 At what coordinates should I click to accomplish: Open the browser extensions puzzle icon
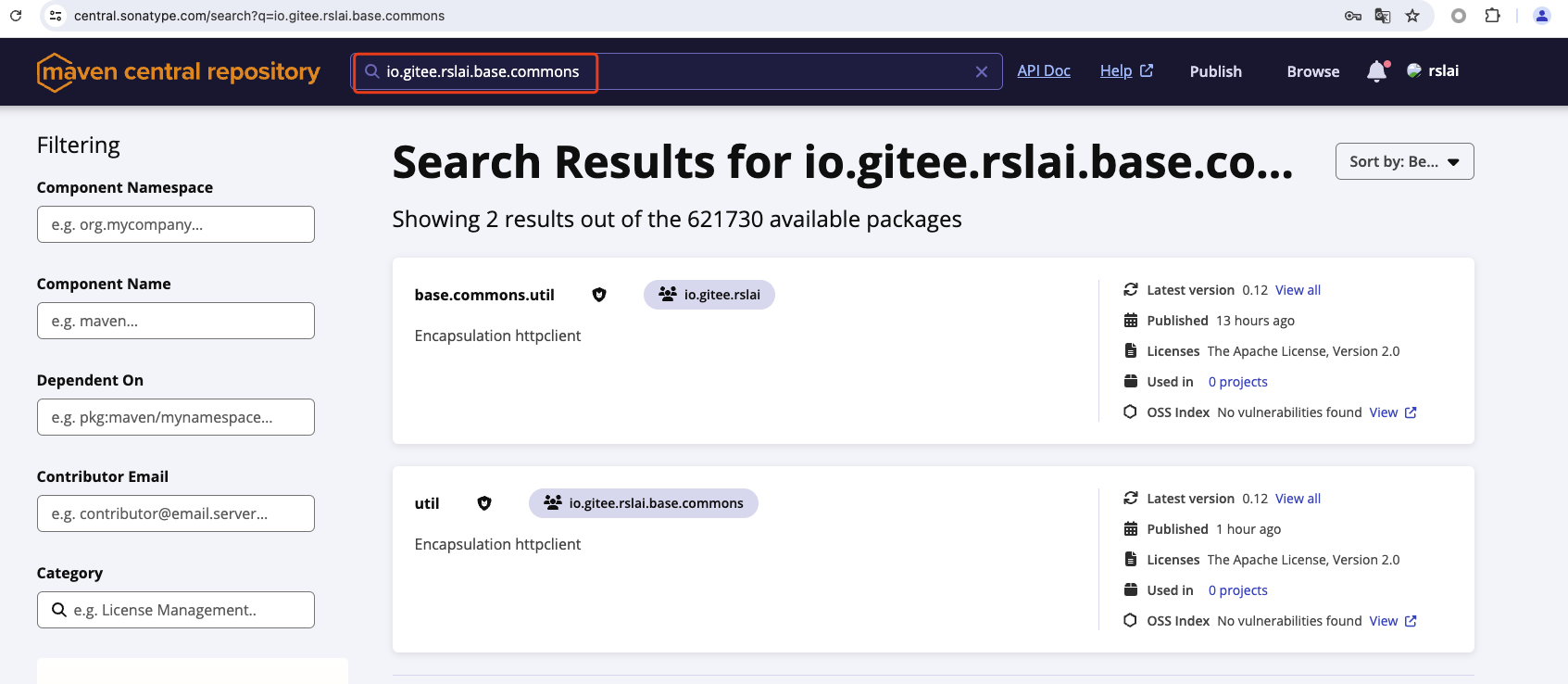click(1492, 16)
